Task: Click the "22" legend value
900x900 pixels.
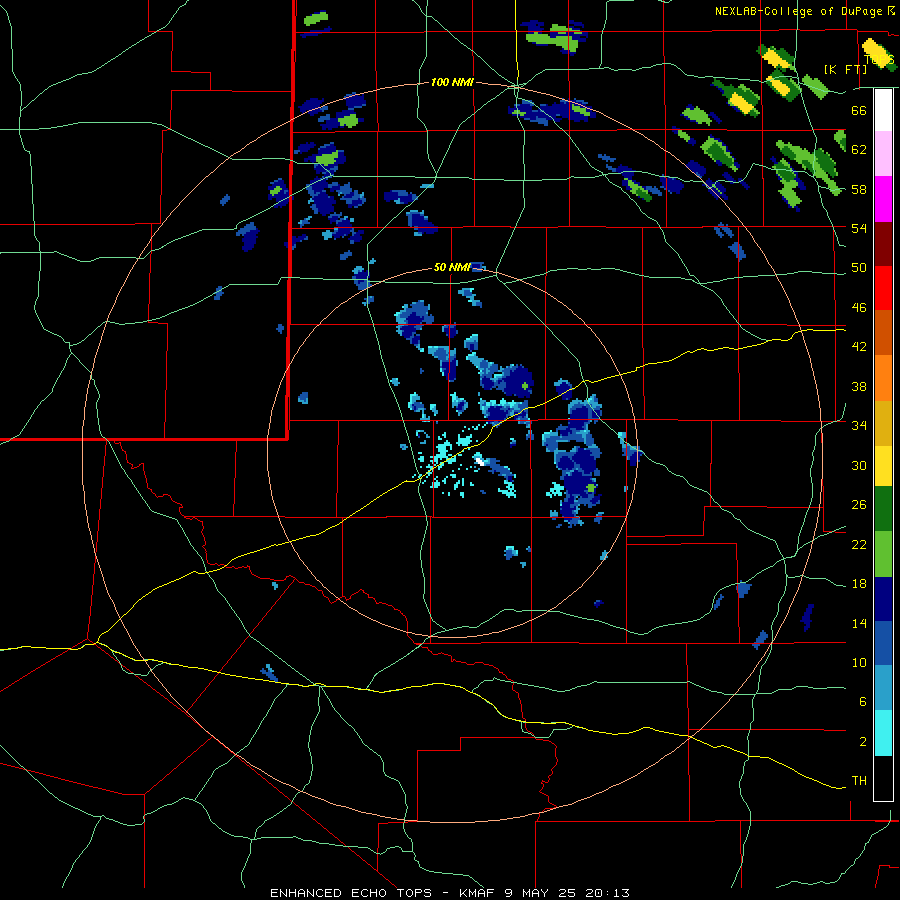Action: (x=859, y=544)
